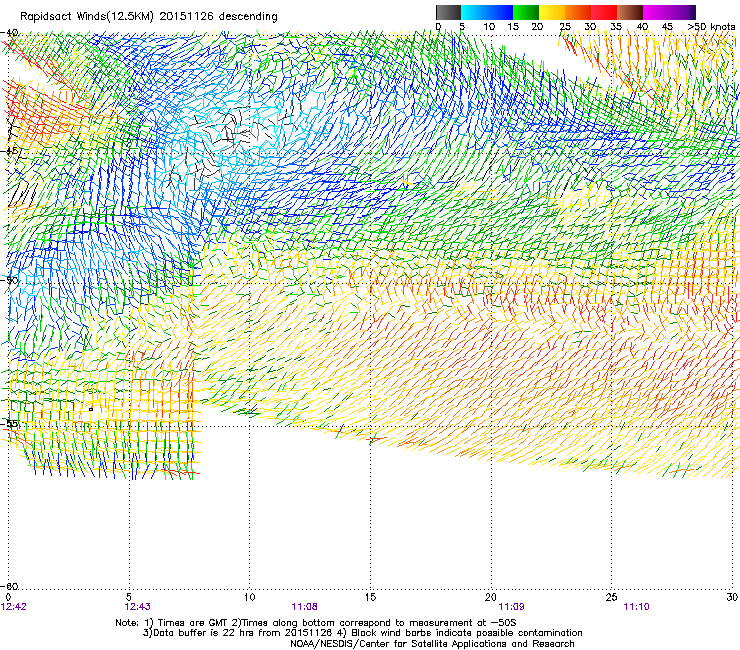This screenshot has width=740, height=650.
Task: Click the '>50 knots' legend label
Action: click(711, 27)
